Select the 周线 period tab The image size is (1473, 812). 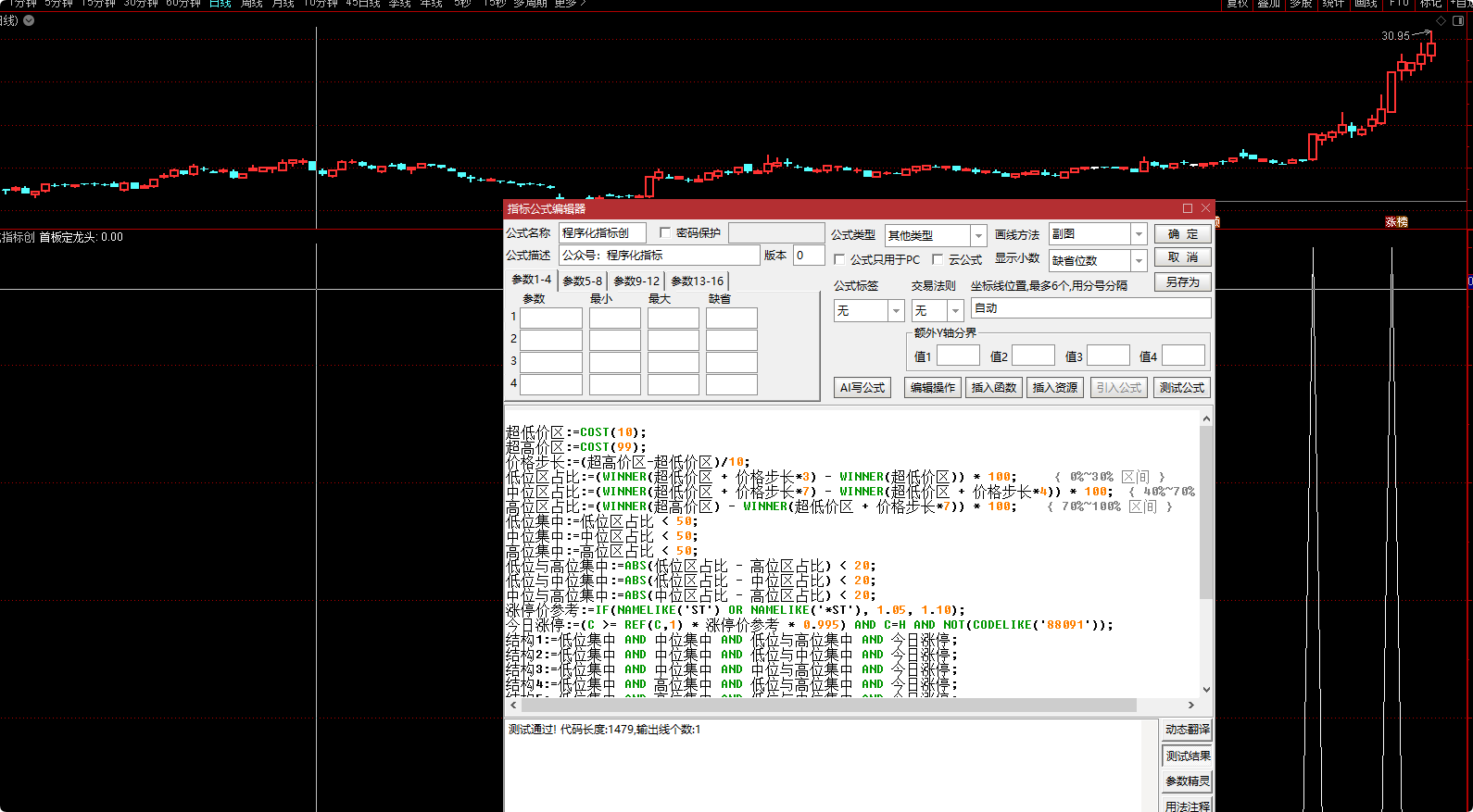coord(251,4)
